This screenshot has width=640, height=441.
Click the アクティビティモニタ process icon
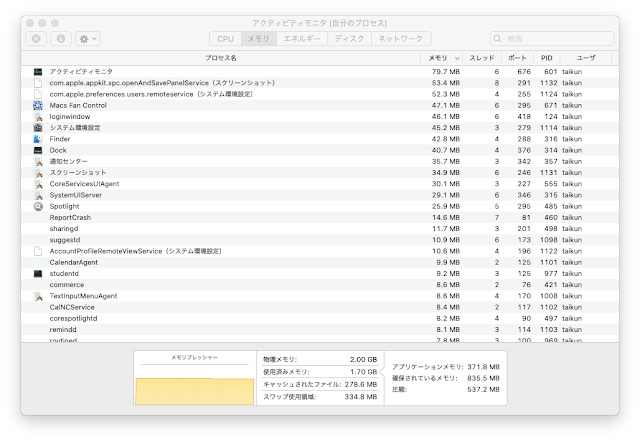pos(38,72)
